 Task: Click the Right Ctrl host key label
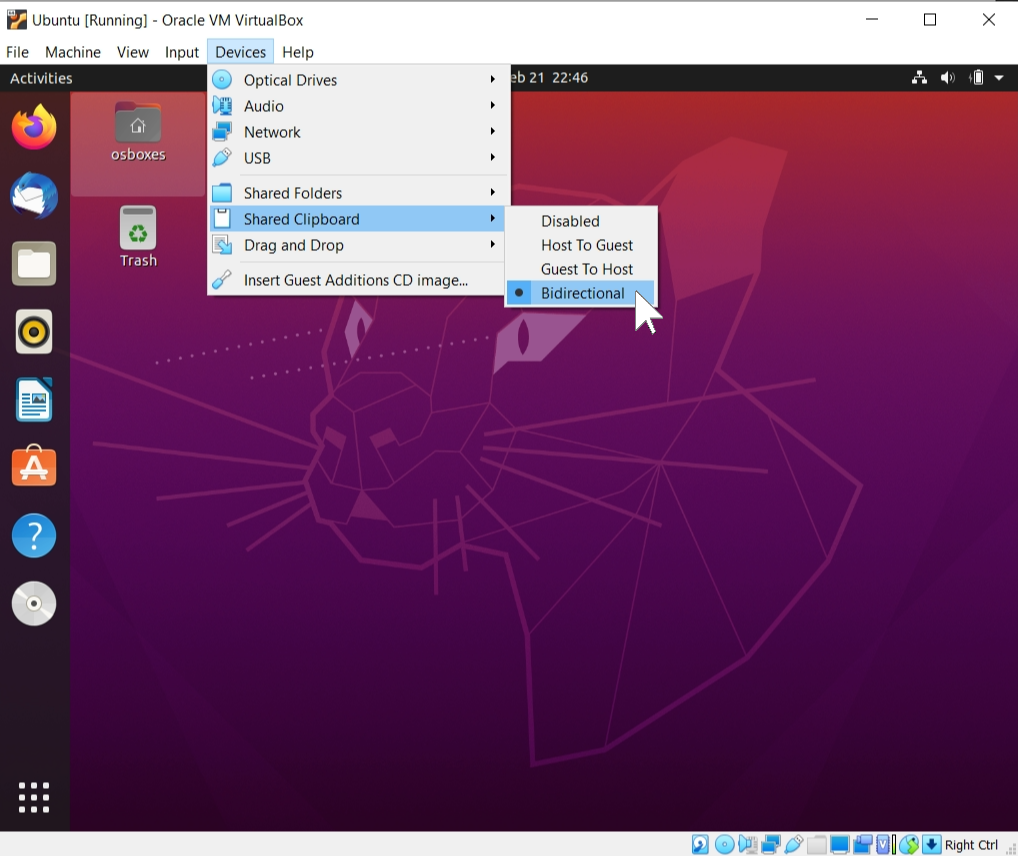971,845
